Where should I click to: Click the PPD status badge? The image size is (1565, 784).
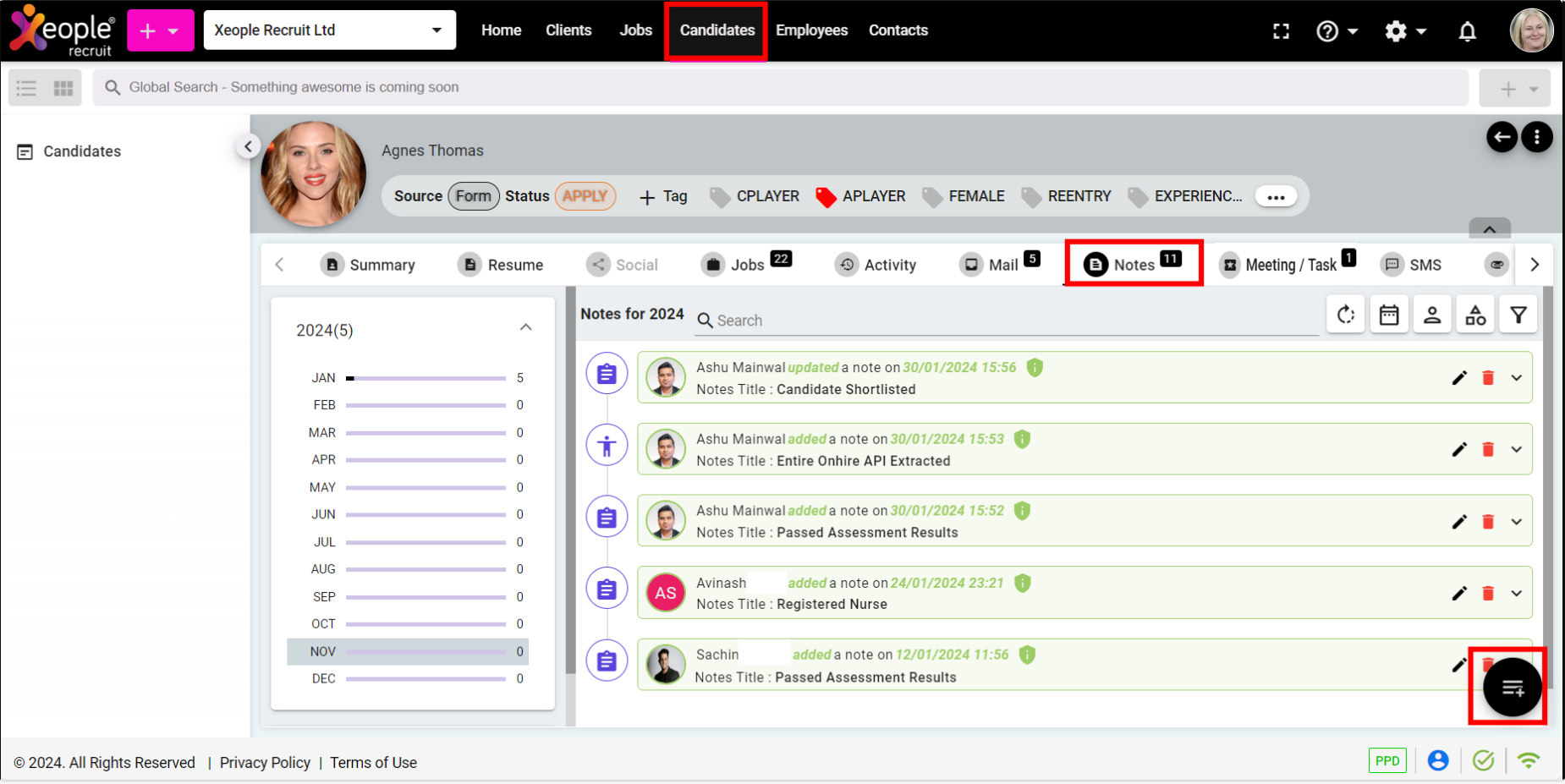[x=1387, y=760]
